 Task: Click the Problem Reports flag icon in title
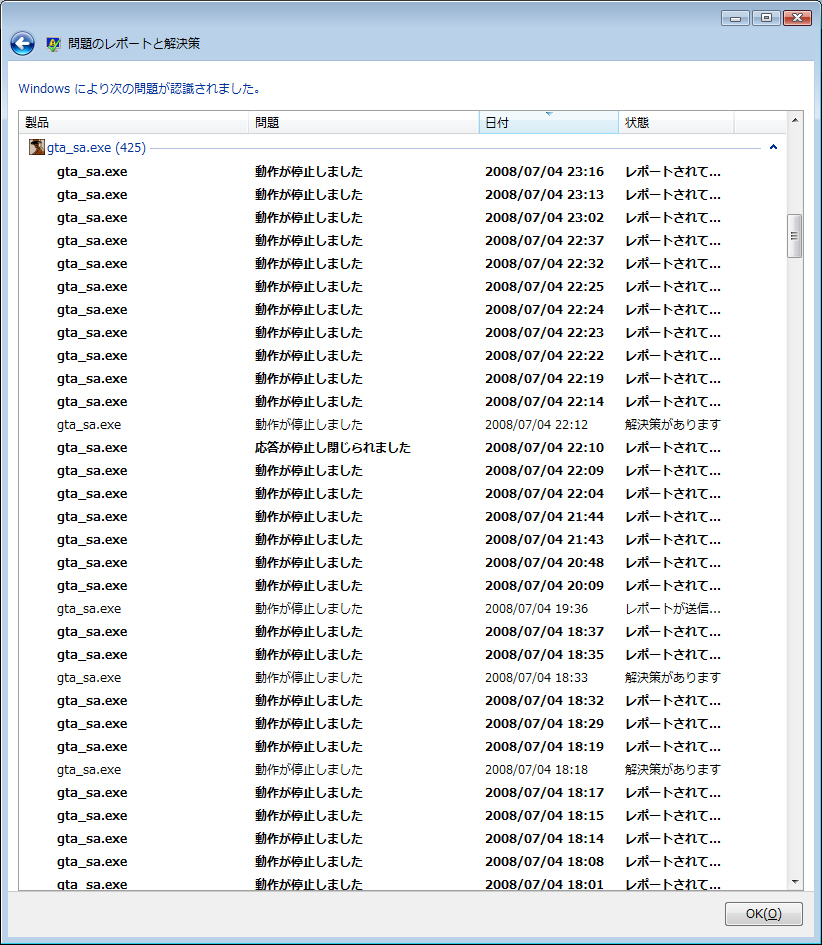coord(53,45)
